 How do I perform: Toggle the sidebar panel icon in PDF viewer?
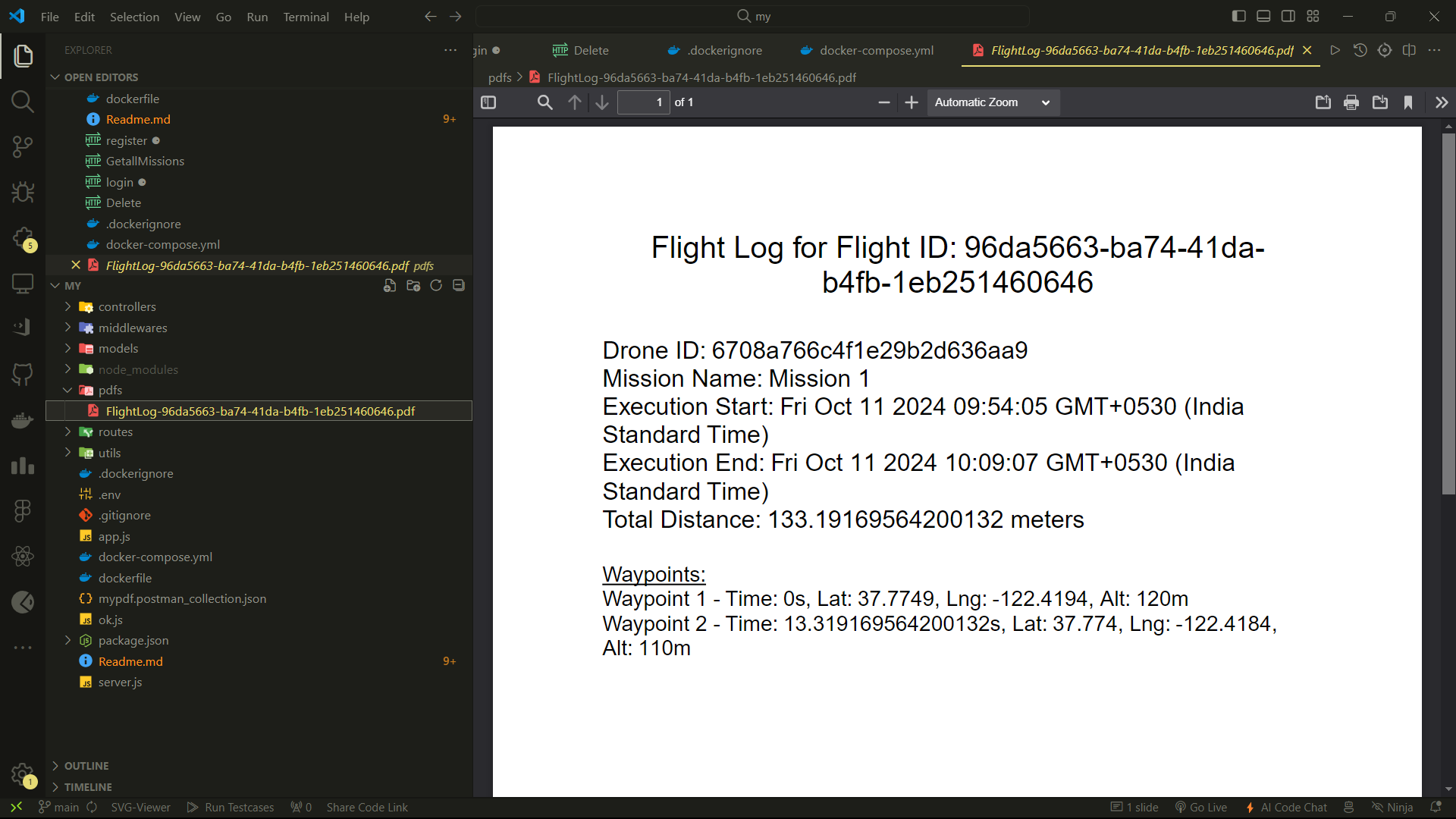point(489,102)
